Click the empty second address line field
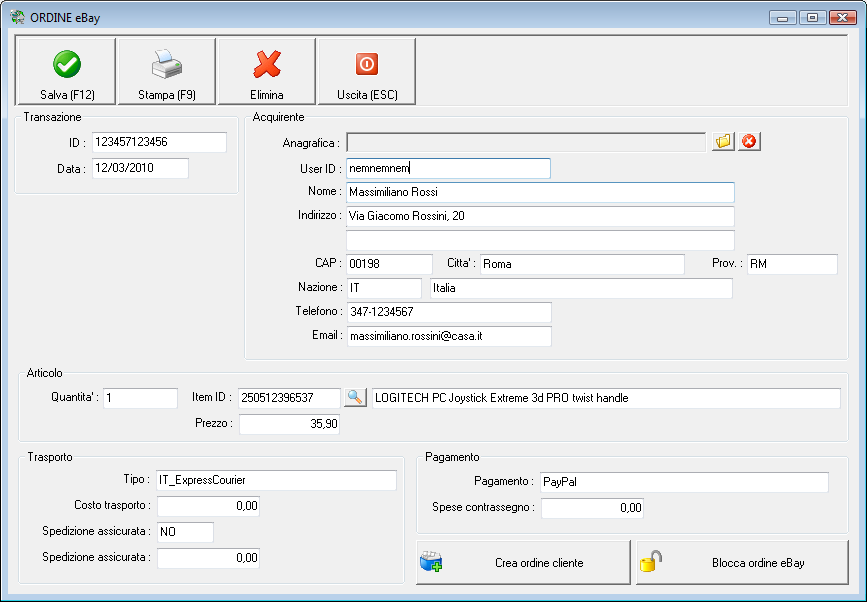The height and width of the screenshot is (602, 867). 540,240
